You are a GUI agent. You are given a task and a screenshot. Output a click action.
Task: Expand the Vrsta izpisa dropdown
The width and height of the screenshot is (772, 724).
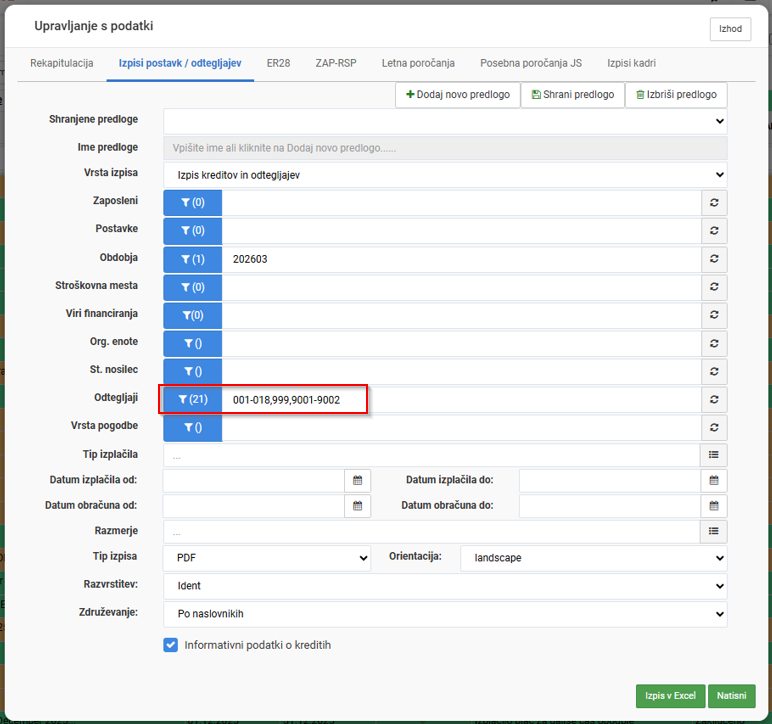point(445,175)
